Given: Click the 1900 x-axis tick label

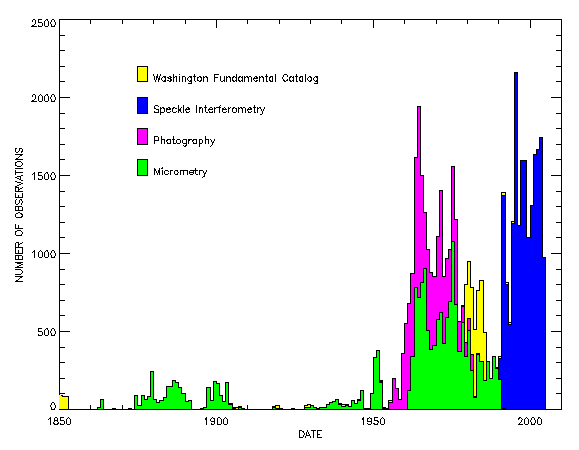Looking at the screenshot, I should point(216,421).
